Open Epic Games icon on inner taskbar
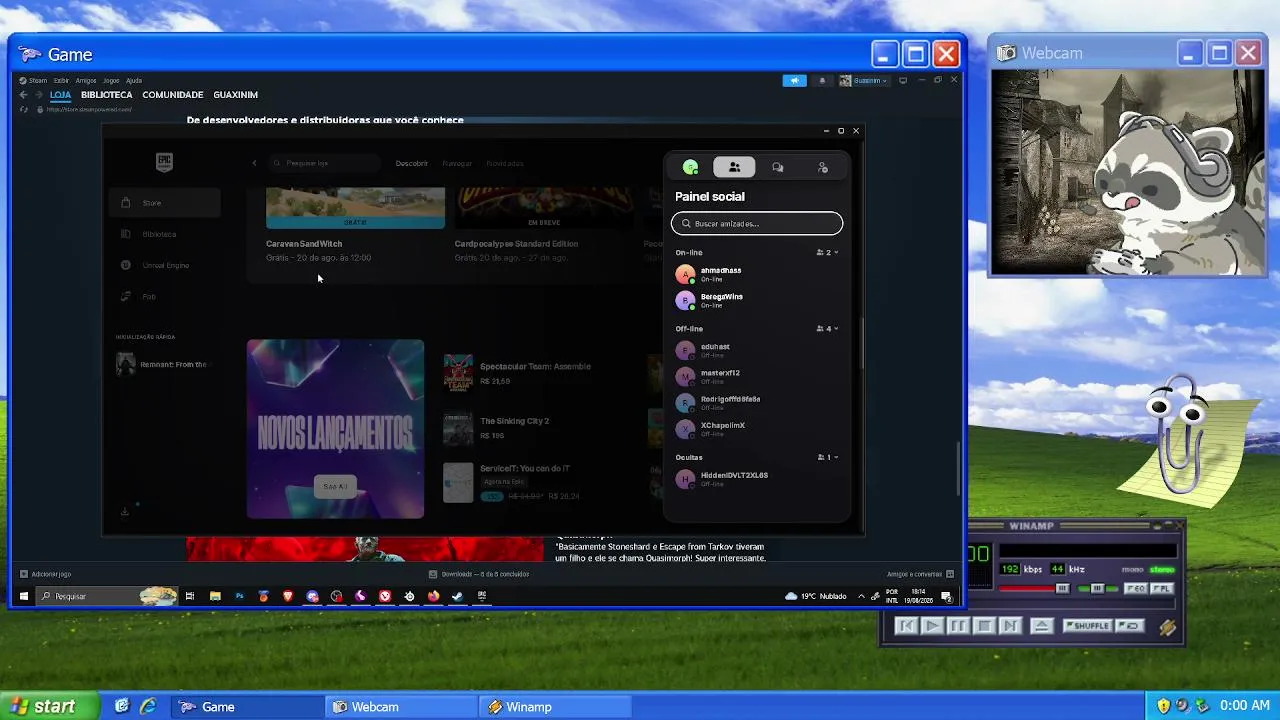Image resolution: width=1280 pixels, height=720 pixels. click(x=481, y=596)
